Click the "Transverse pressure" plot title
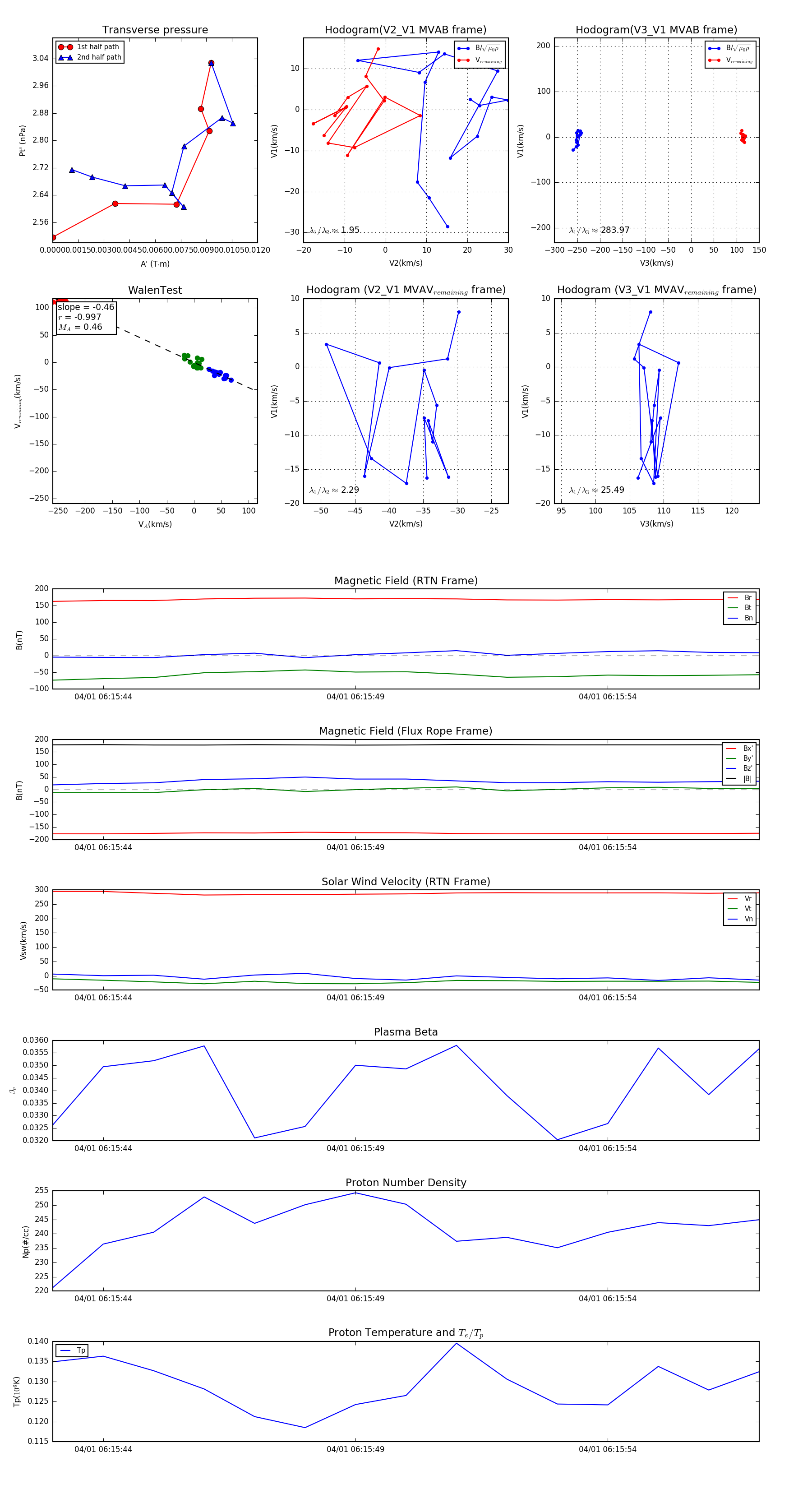The width and height of the screenshot is (812, 1489). point(155,30)
